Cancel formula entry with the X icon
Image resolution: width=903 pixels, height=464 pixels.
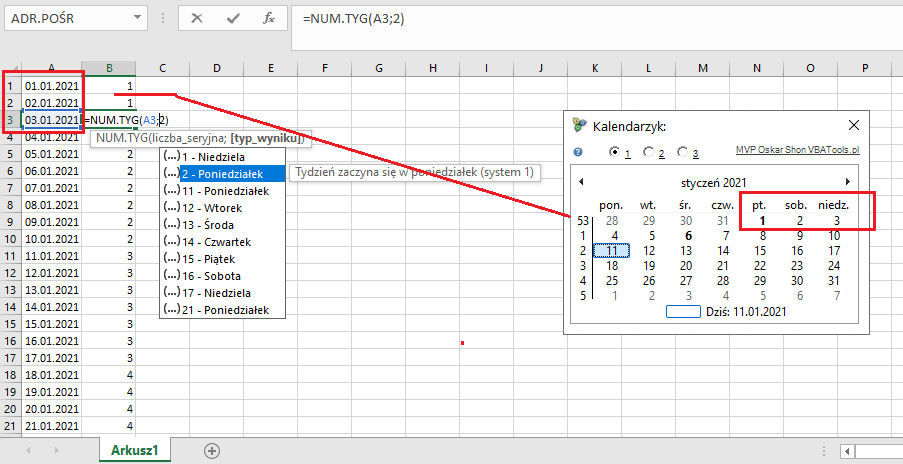tap(197, 18)
